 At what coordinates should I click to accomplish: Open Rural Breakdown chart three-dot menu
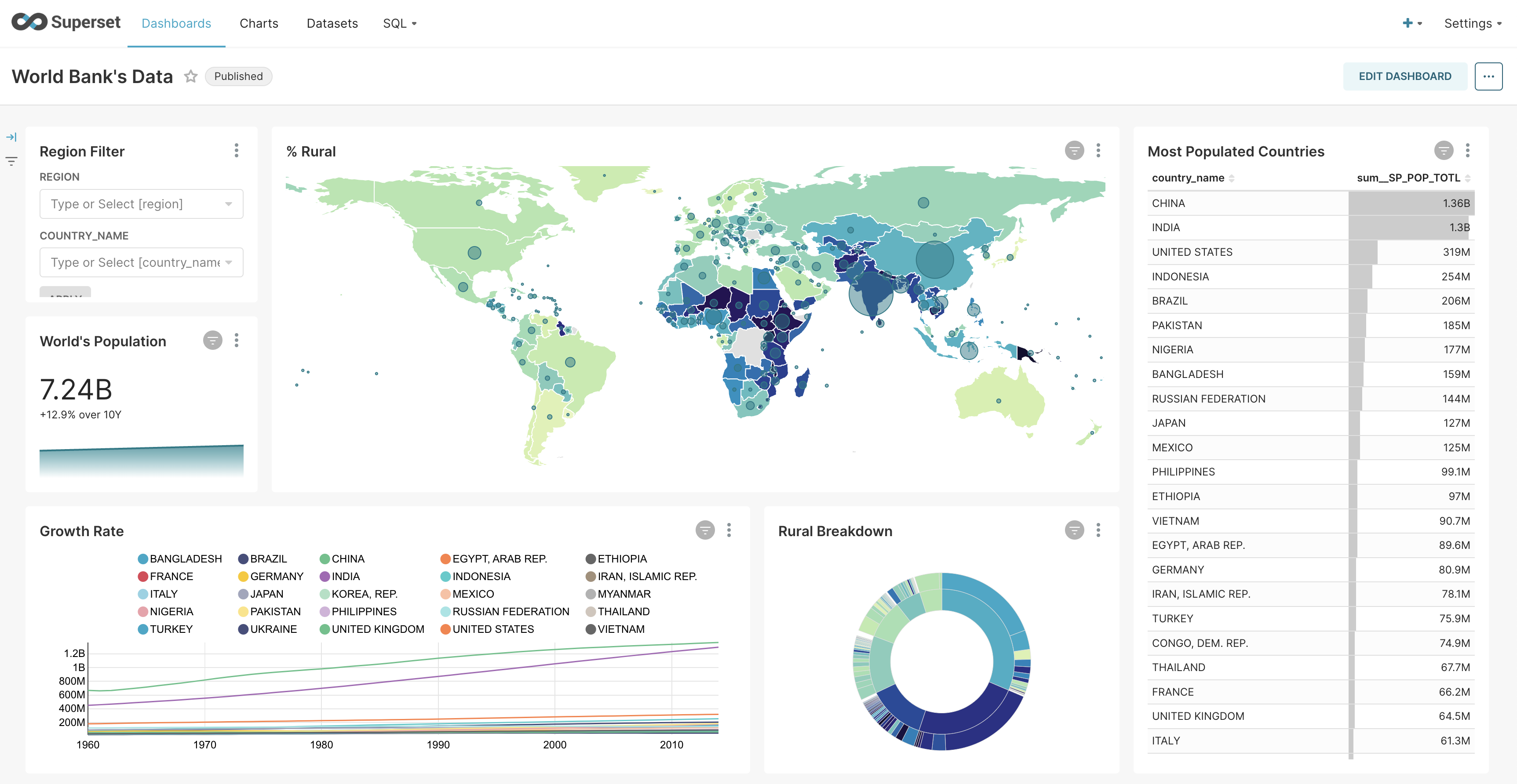(x=1098, y=530)
